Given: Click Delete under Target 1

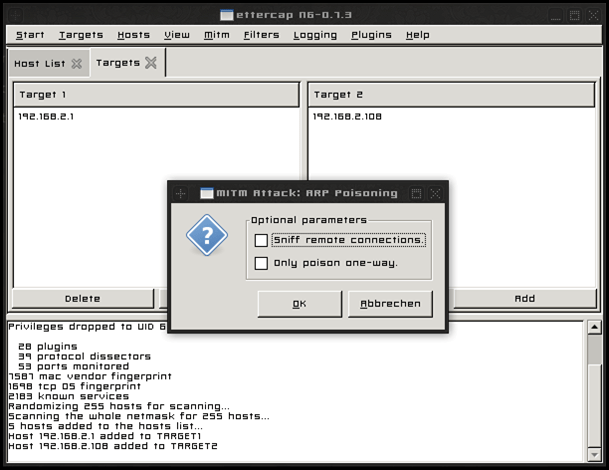Looking at the screenshot, I should 83,299.
